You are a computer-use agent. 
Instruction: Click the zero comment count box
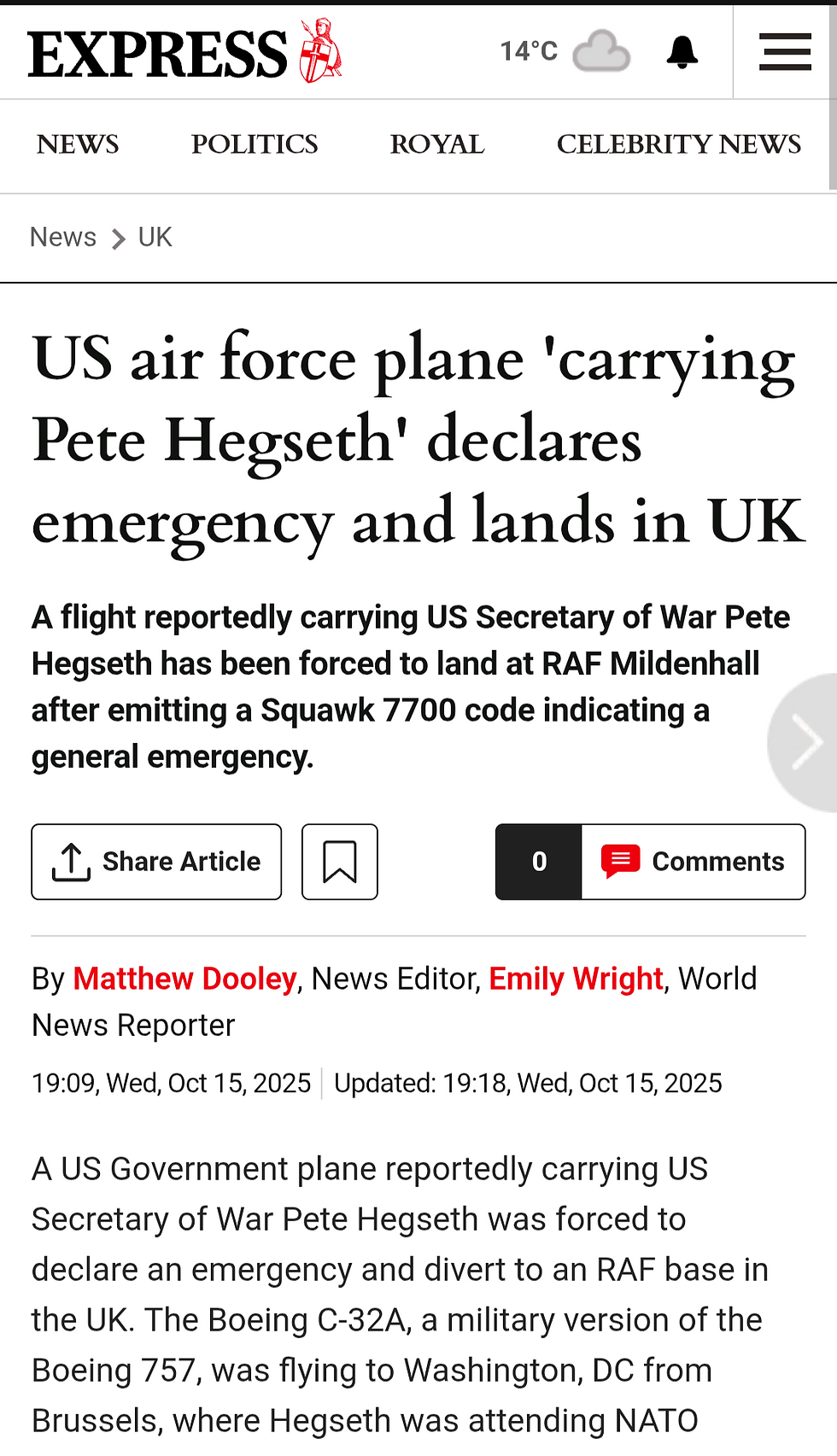tap(539, 862)
